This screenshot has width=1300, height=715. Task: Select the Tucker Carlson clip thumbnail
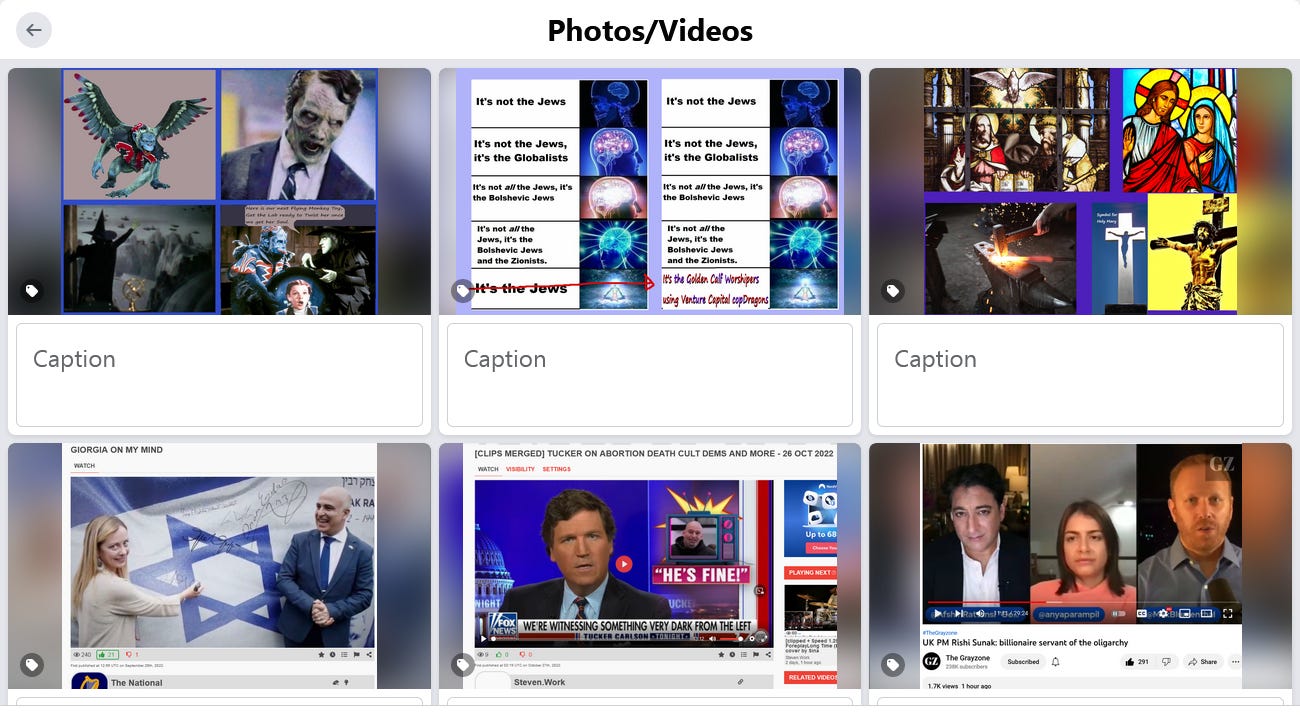[650, 566]
